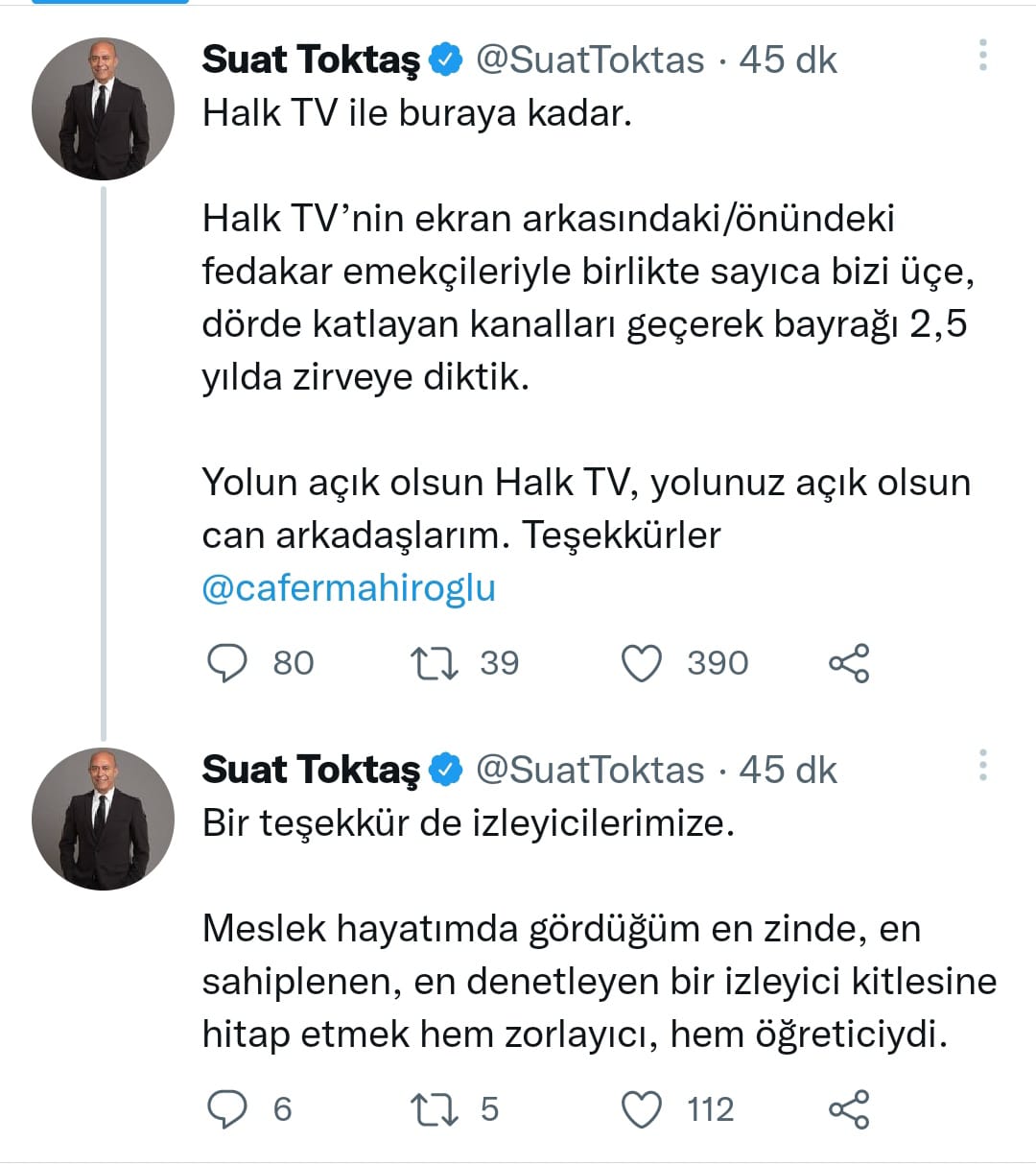The image size is (1036, 1165).
Task: Open the tweet text 'Halk TV ile buraya kadar'
Action: click(x=417, y=113)
